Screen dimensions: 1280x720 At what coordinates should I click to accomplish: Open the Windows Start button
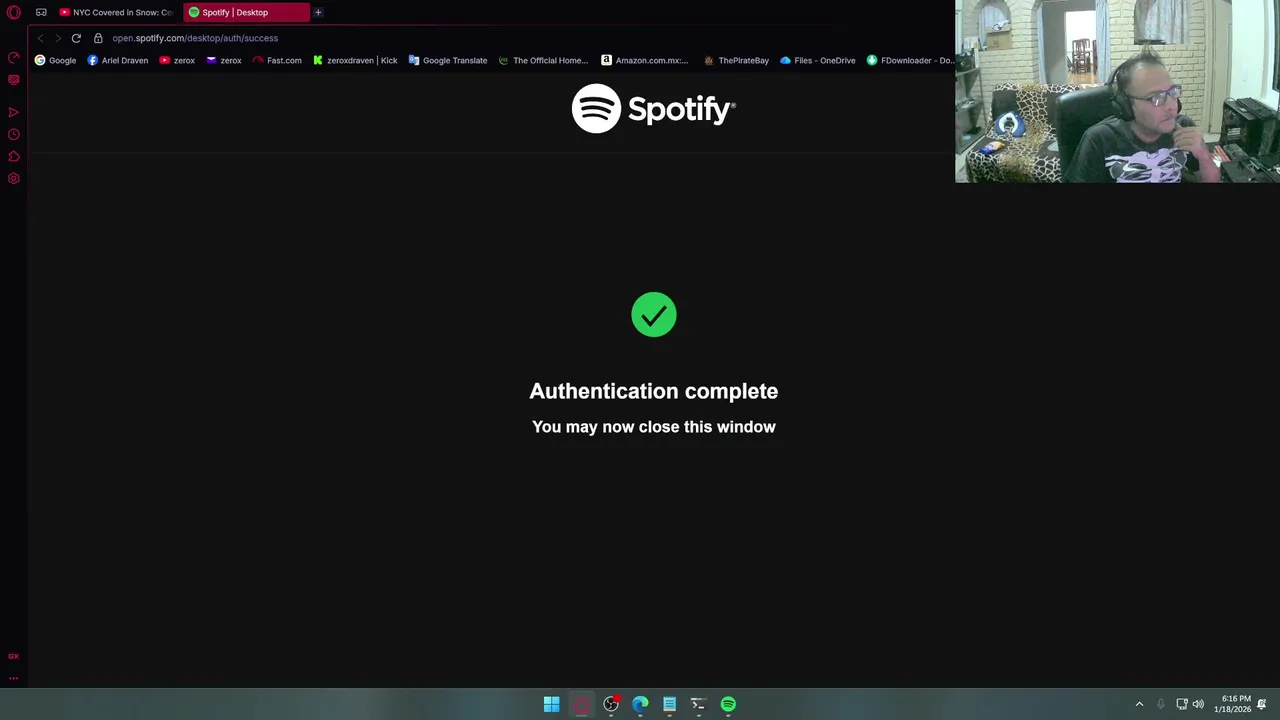(x=551, y=704)
